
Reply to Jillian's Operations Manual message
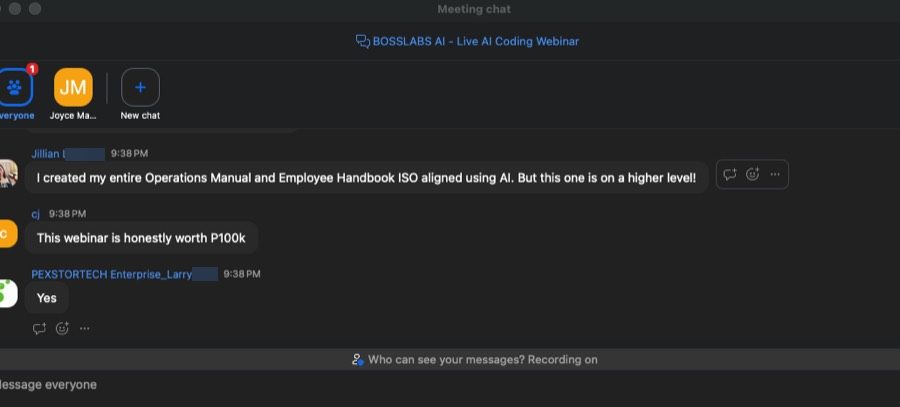[730, 175]
